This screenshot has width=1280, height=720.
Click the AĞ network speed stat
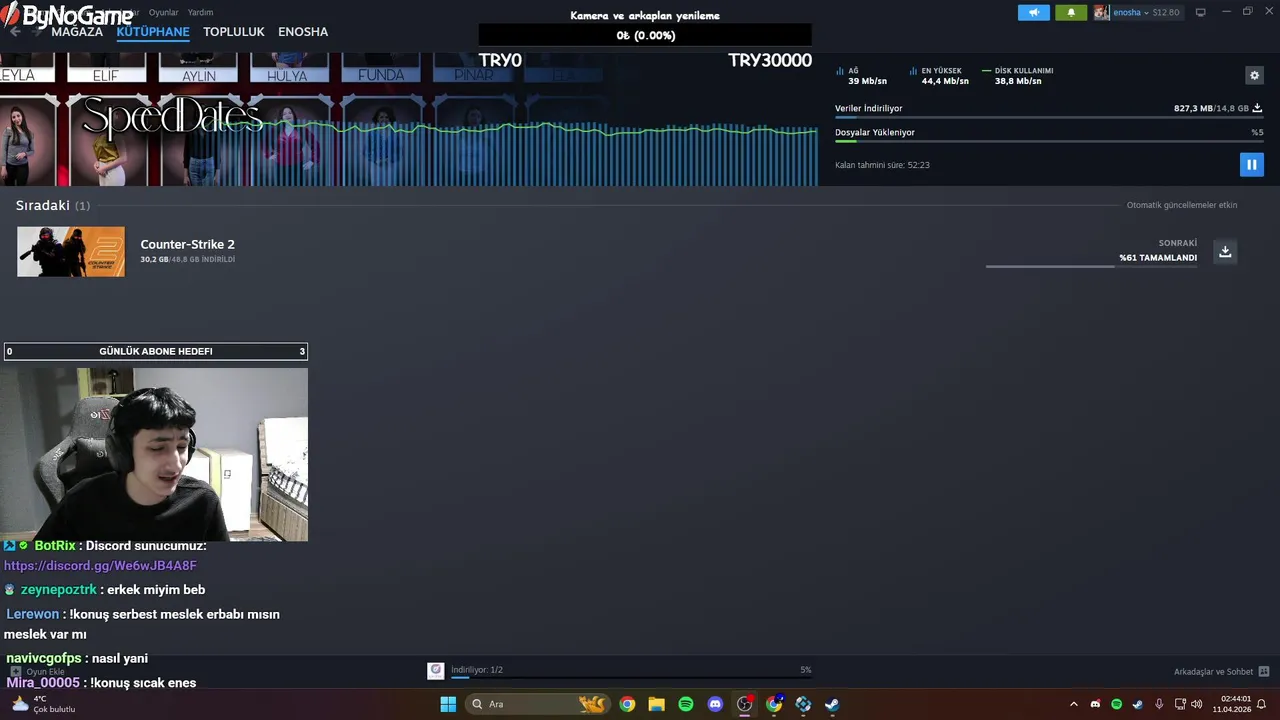point(863,76)
